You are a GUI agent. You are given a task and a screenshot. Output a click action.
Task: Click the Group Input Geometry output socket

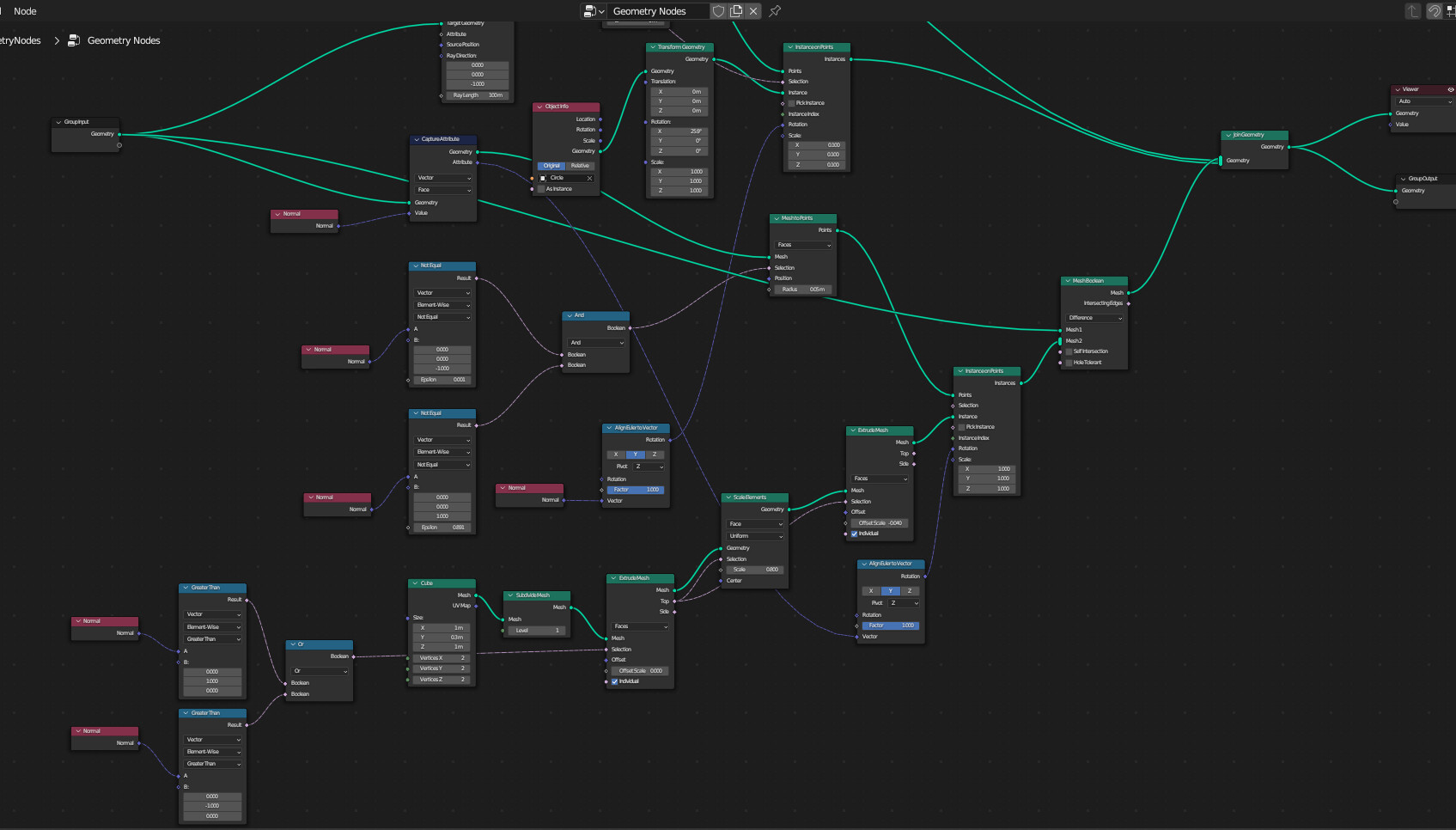click(x=119, y=134)
